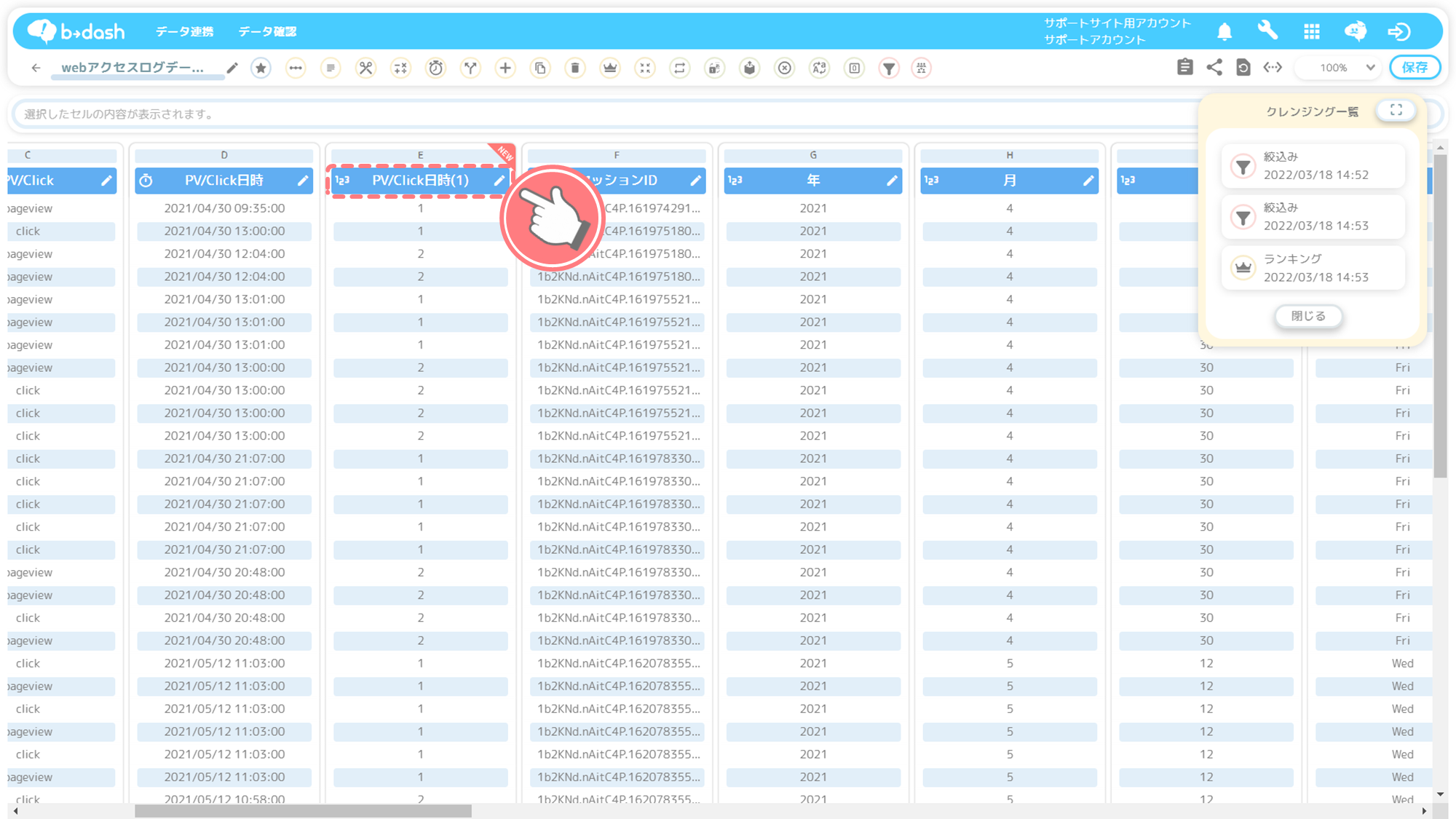Click the last pink grid tool icon
The height and width of the screenshot is (819, 1456).
[922, 68]
